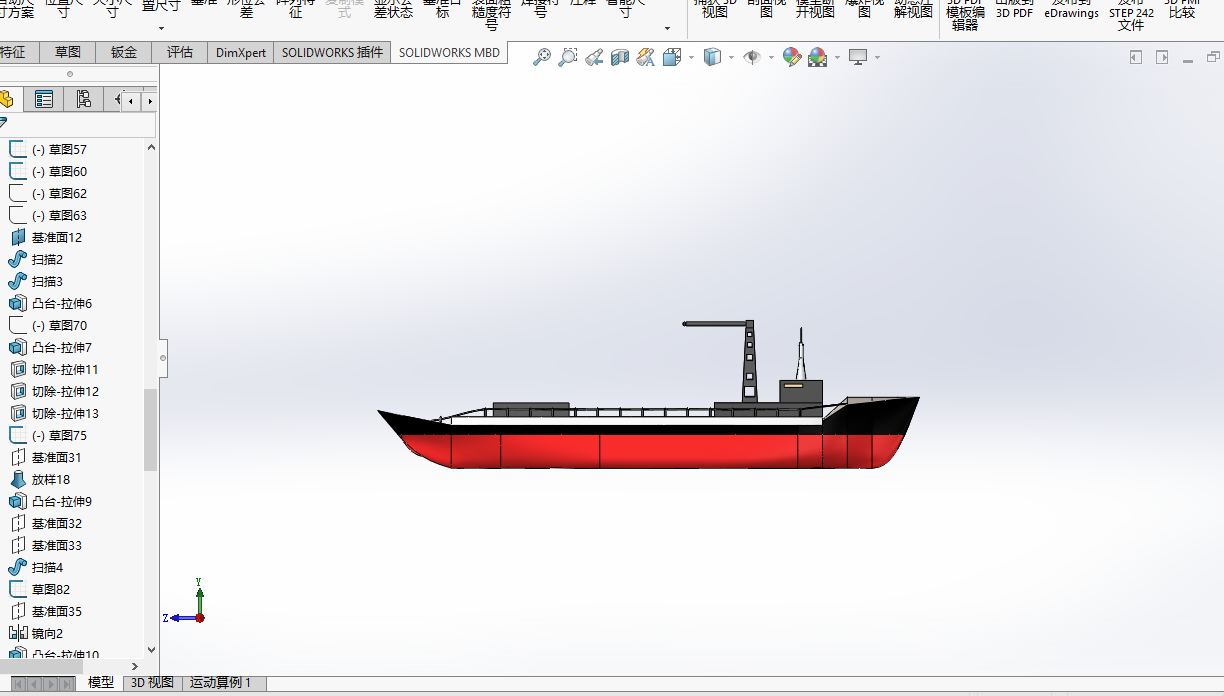The width and height of the screenshot is (1224, 696).
Task: Click the filter funnel icon in tree
Action: (4, 124)
